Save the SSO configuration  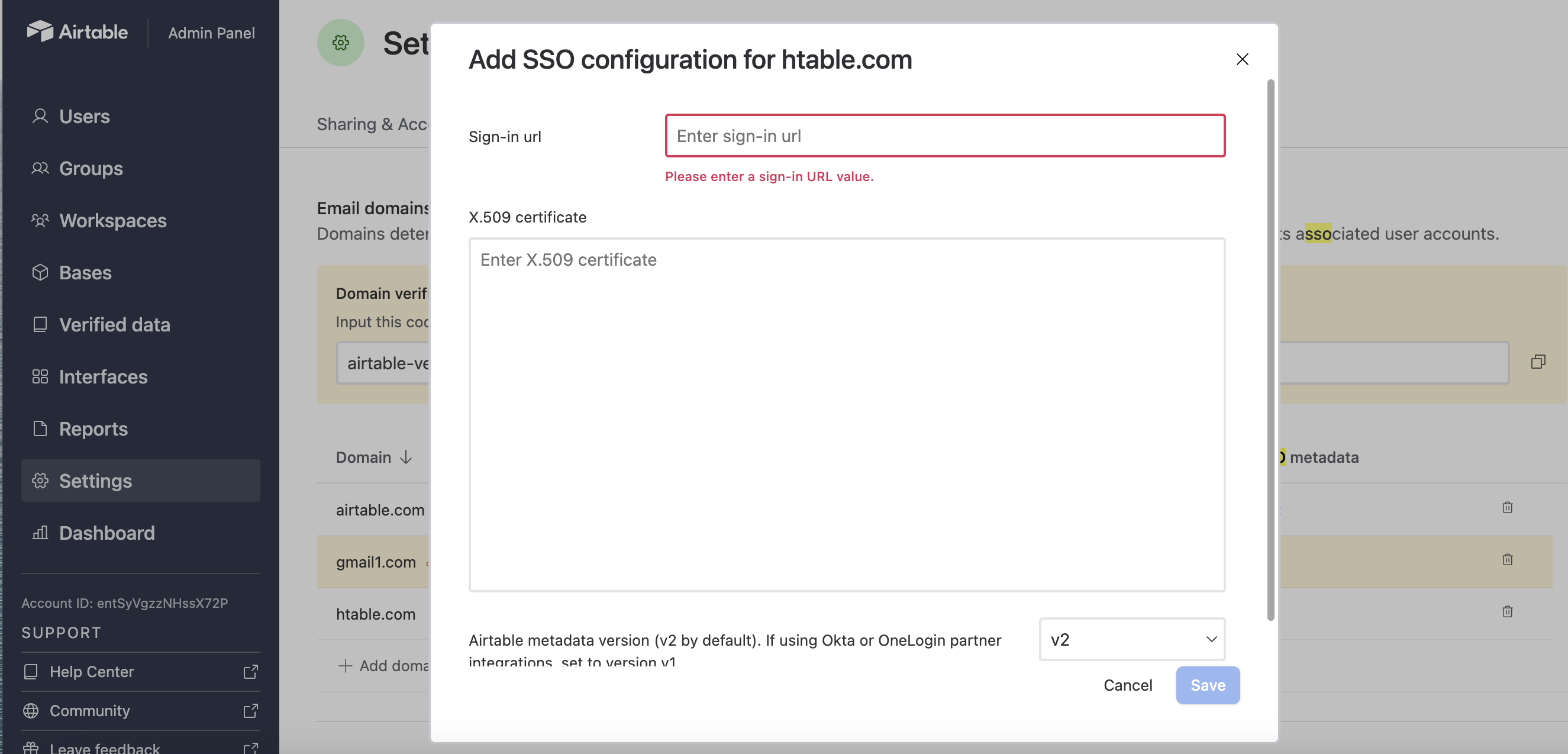[1208, 685]
